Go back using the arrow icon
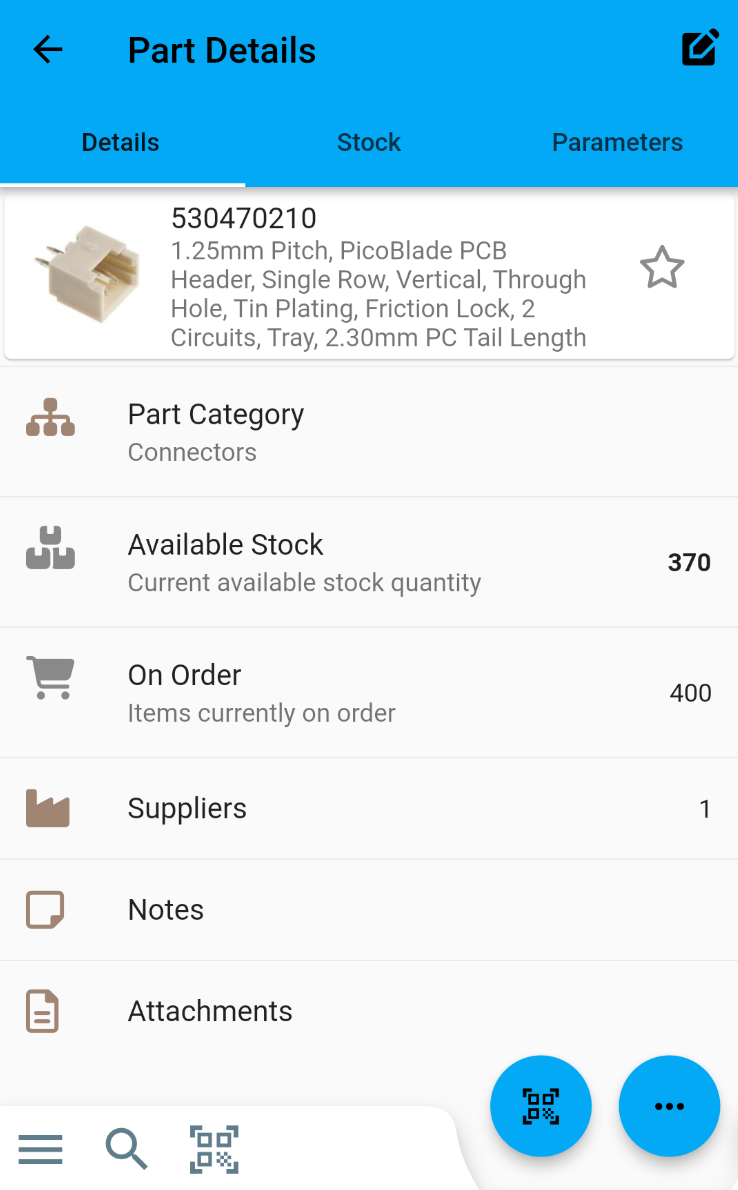738x1190 pixels. pyautogui.click(x=48, y=50)
